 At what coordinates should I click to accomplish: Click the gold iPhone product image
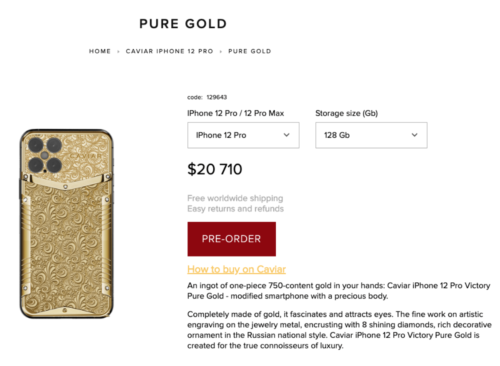[67, 224]
